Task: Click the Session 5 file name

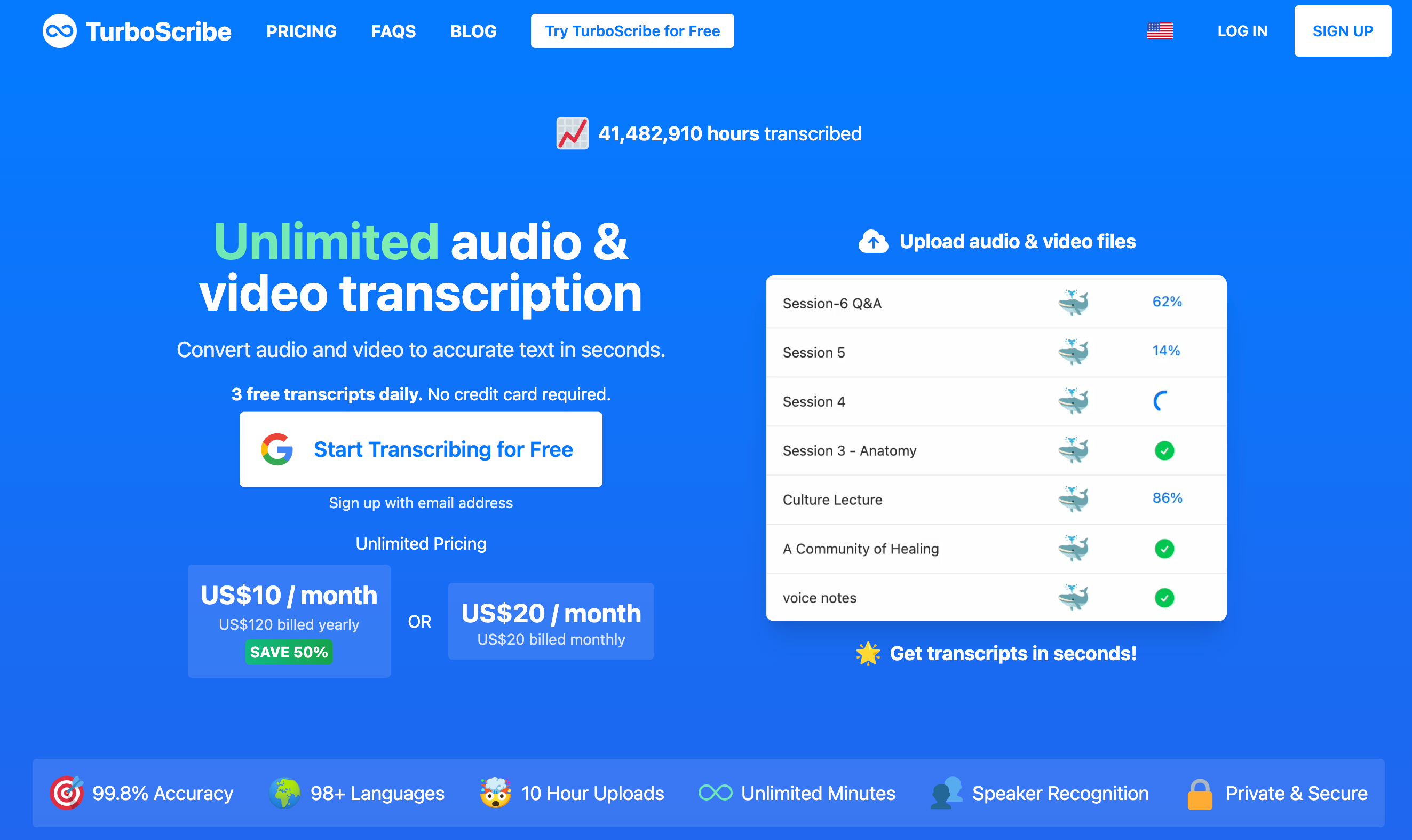Action: [813, 353]
